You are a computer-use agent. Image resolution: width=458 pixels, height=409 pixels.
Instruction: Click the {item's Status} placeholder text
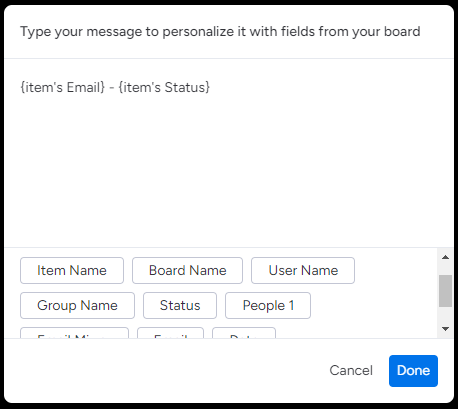coord(164,87)
